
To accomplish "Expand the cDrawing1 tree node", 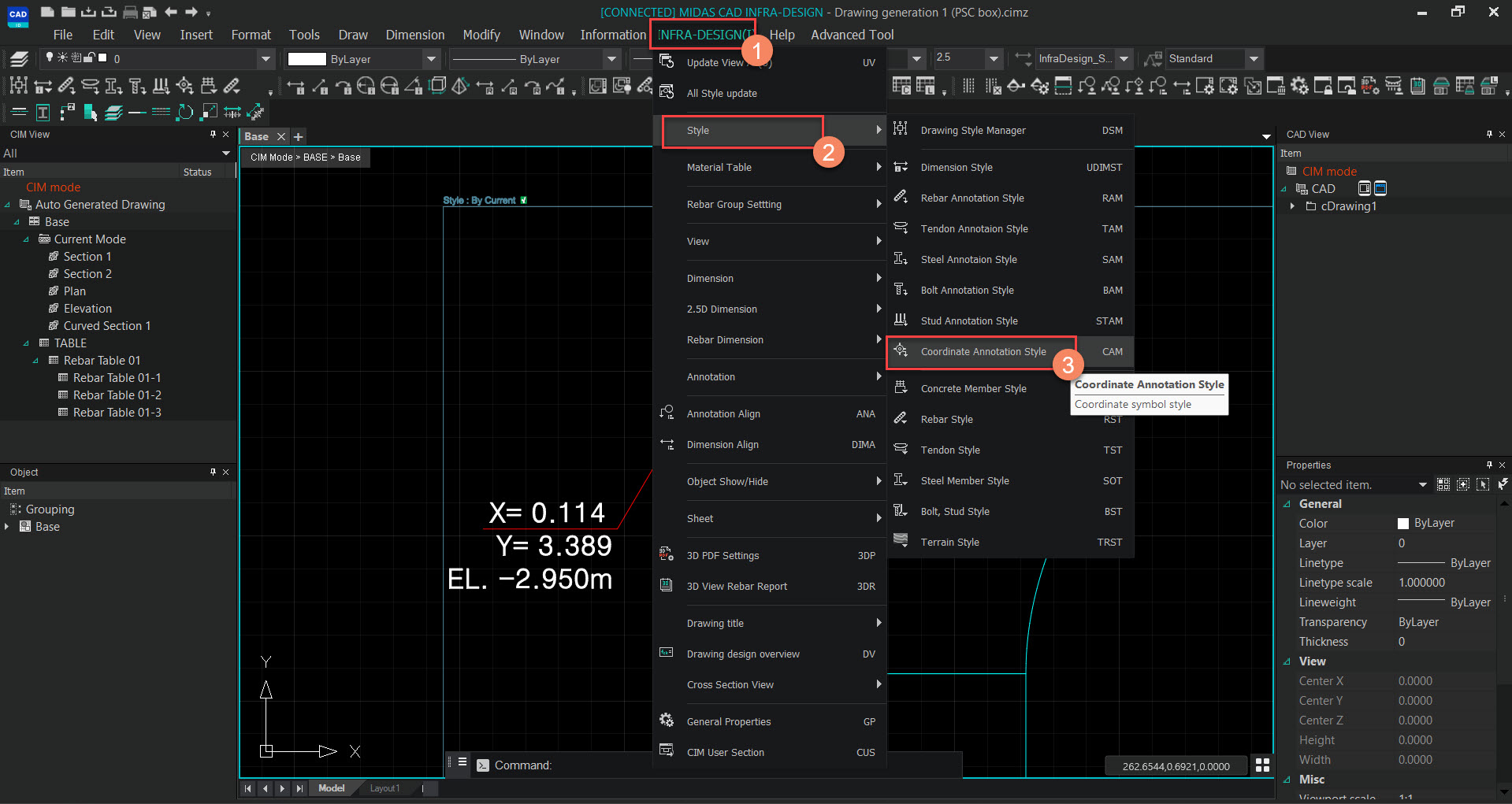I will pyautogui.click(x=1292, y=206).
